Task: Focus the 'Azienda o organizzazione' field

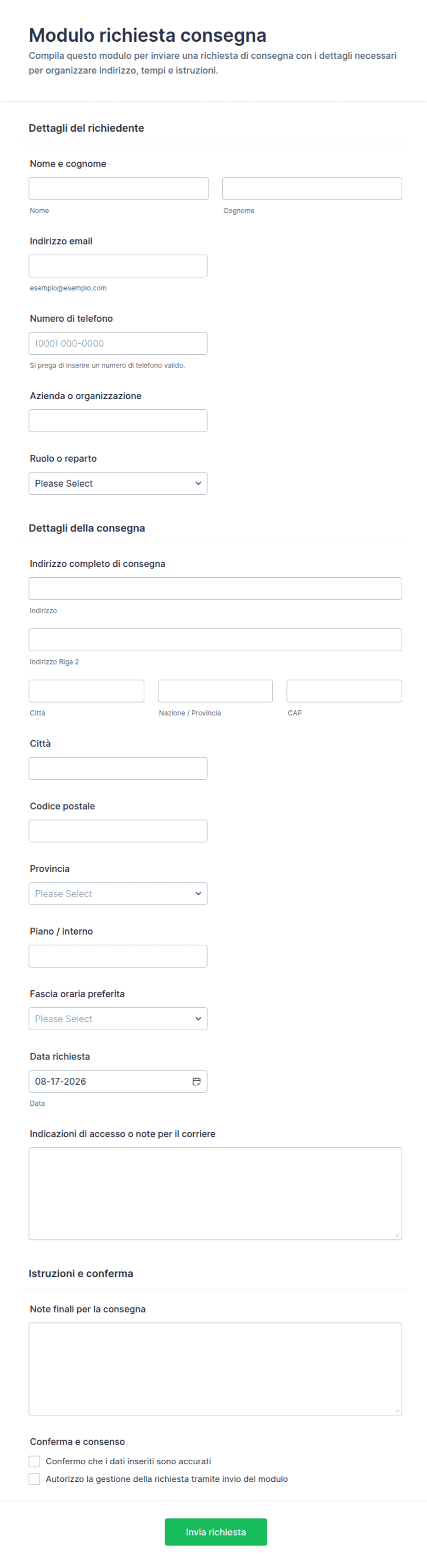Action: click(x=118, y=421)
